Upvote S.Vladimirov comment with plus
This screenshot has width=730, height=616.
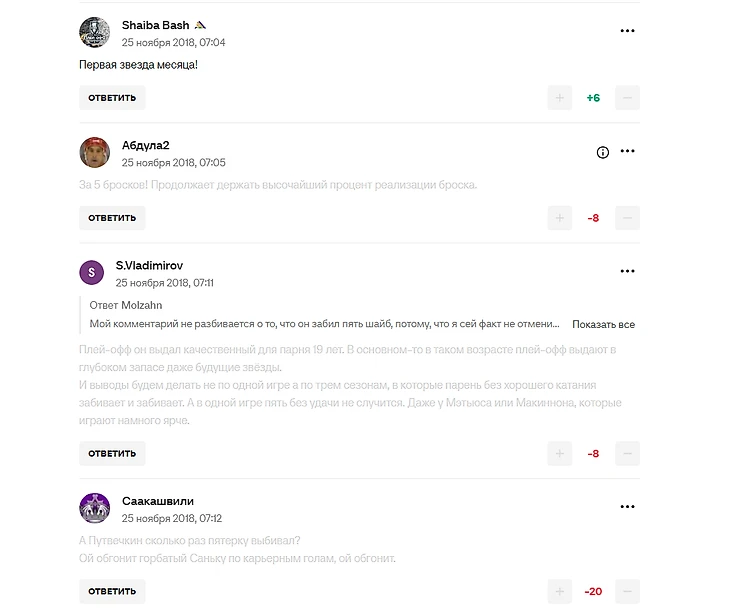click(x=560, y=454)
